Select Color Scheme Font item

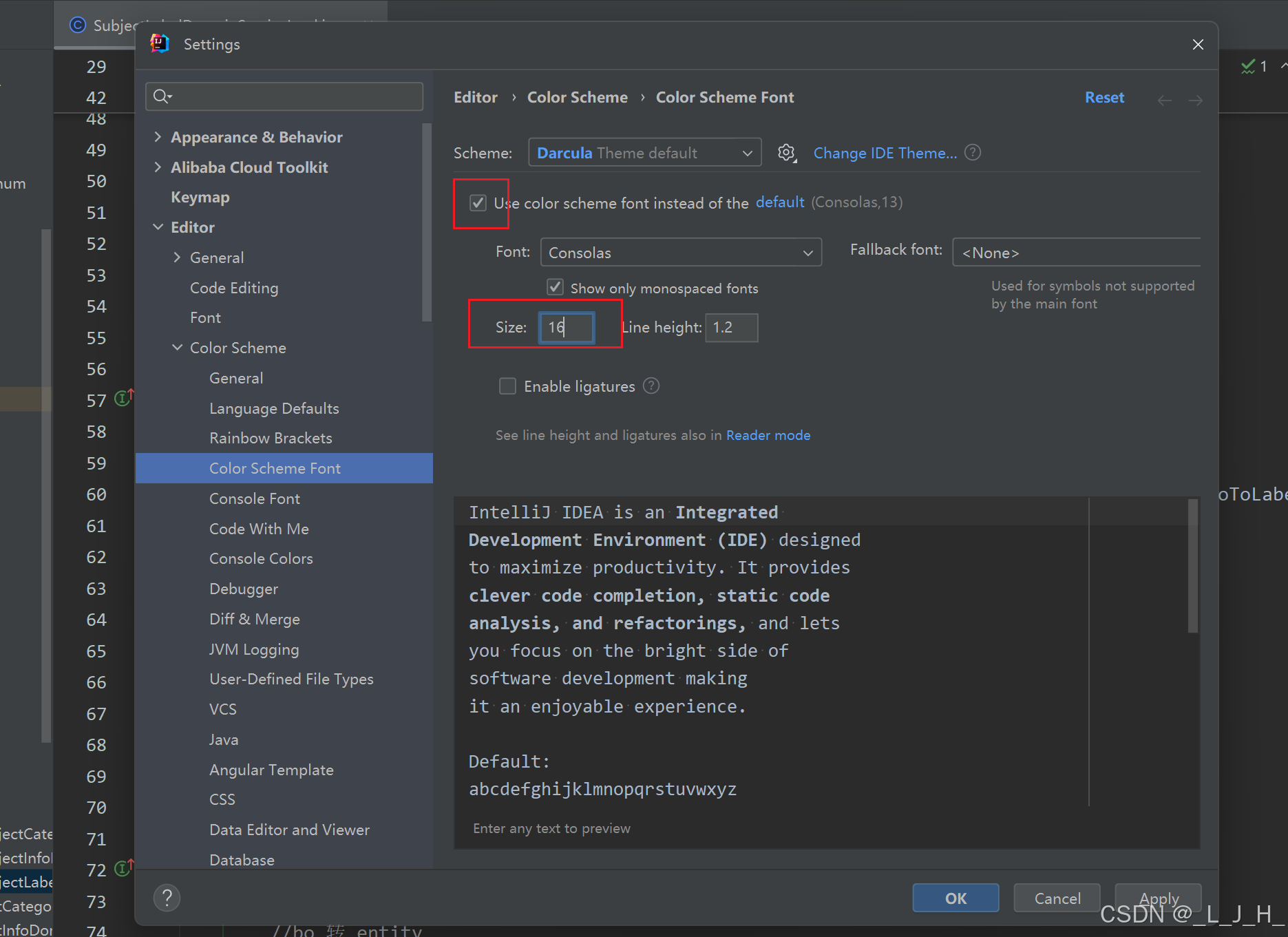284,468
